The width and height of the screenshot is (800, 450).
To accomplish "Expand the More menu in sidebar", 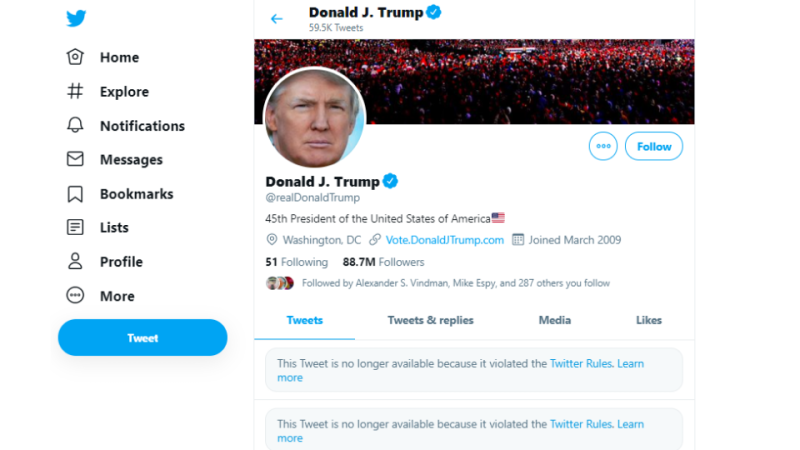I will [x=101, y=296].
